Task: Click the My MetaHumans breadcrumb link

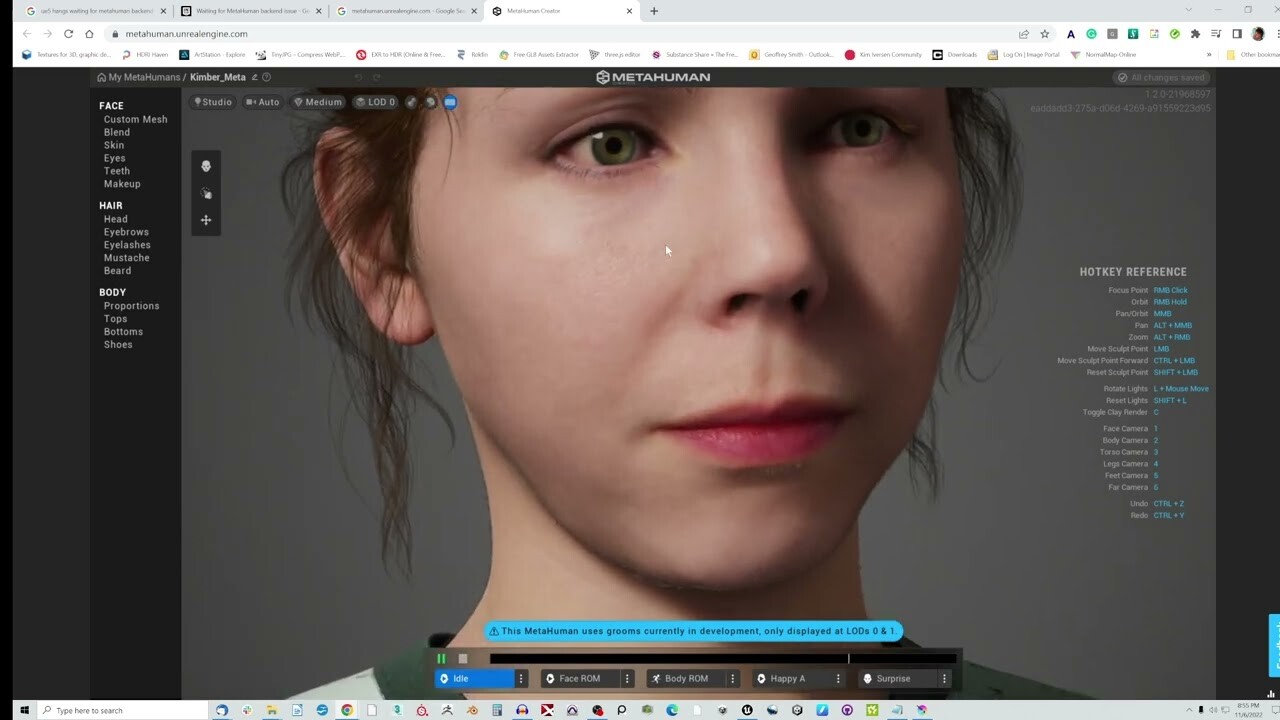Action: point(142,76)
